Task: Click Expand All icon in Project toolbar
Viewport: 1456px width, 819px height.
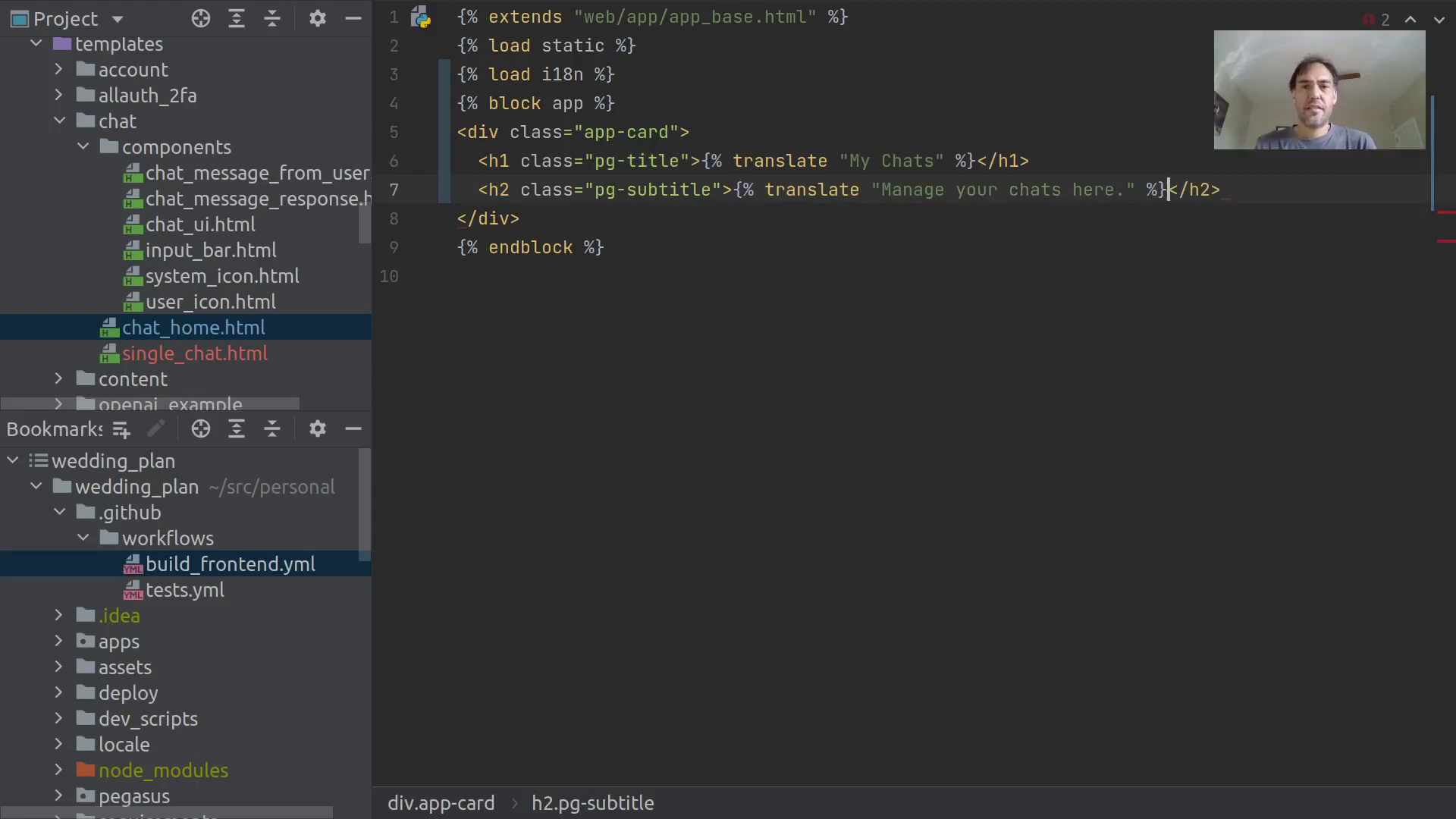Action: [x=237, y=19]
